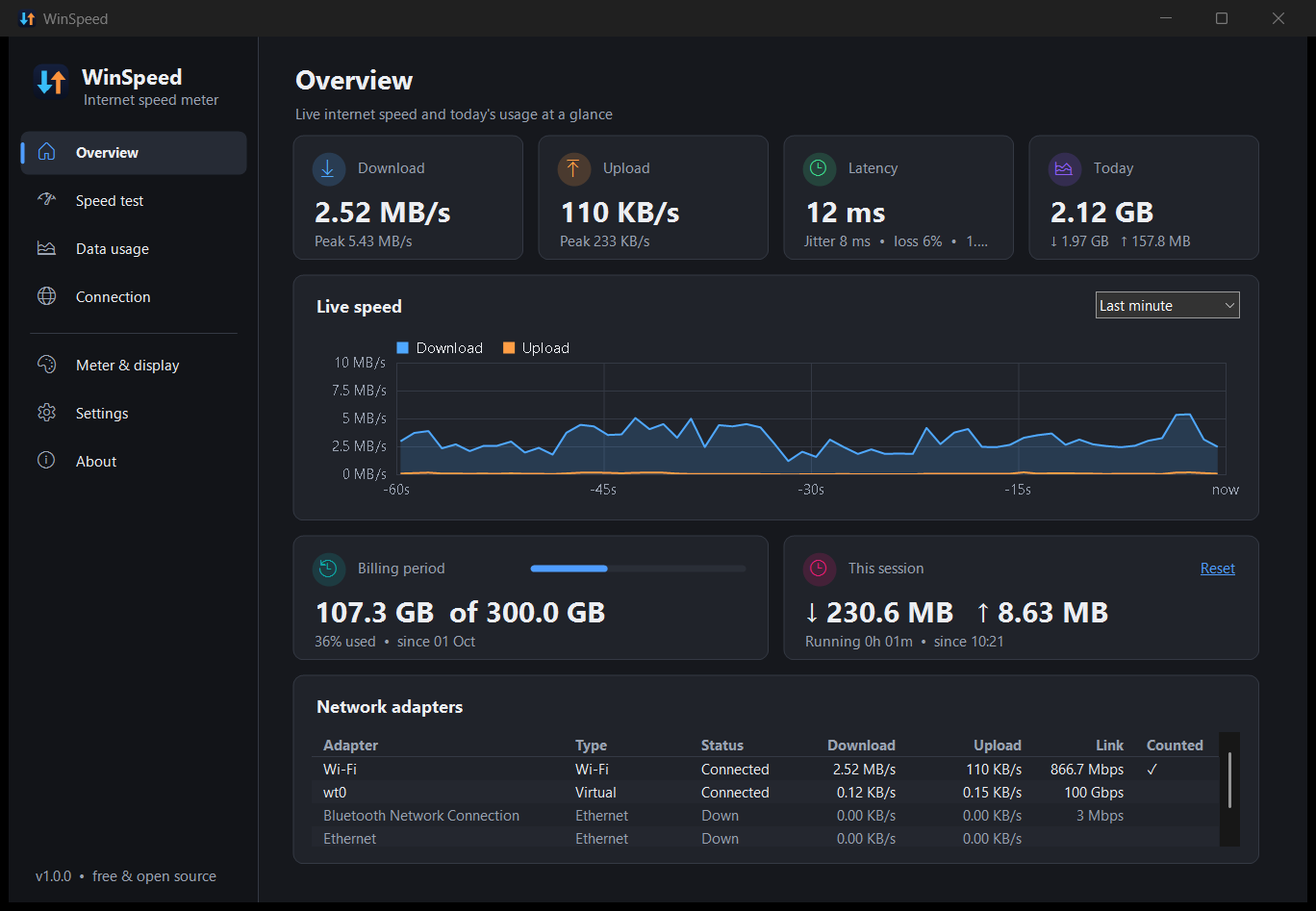This screenshot has width=1316, height=911.
Task: Click the info icon for About
Action: 46,461
